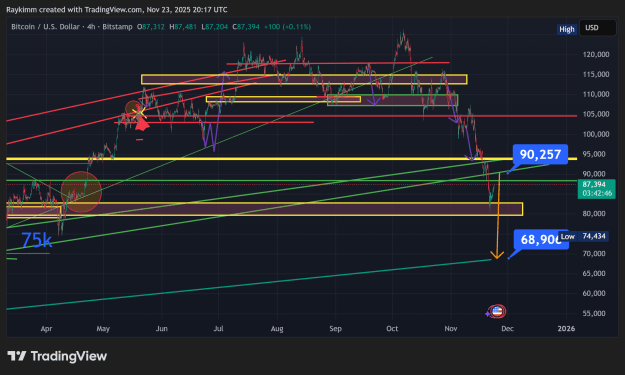
Task: Click the change value +100 (+0.11%)
Action: pos(287,27)
